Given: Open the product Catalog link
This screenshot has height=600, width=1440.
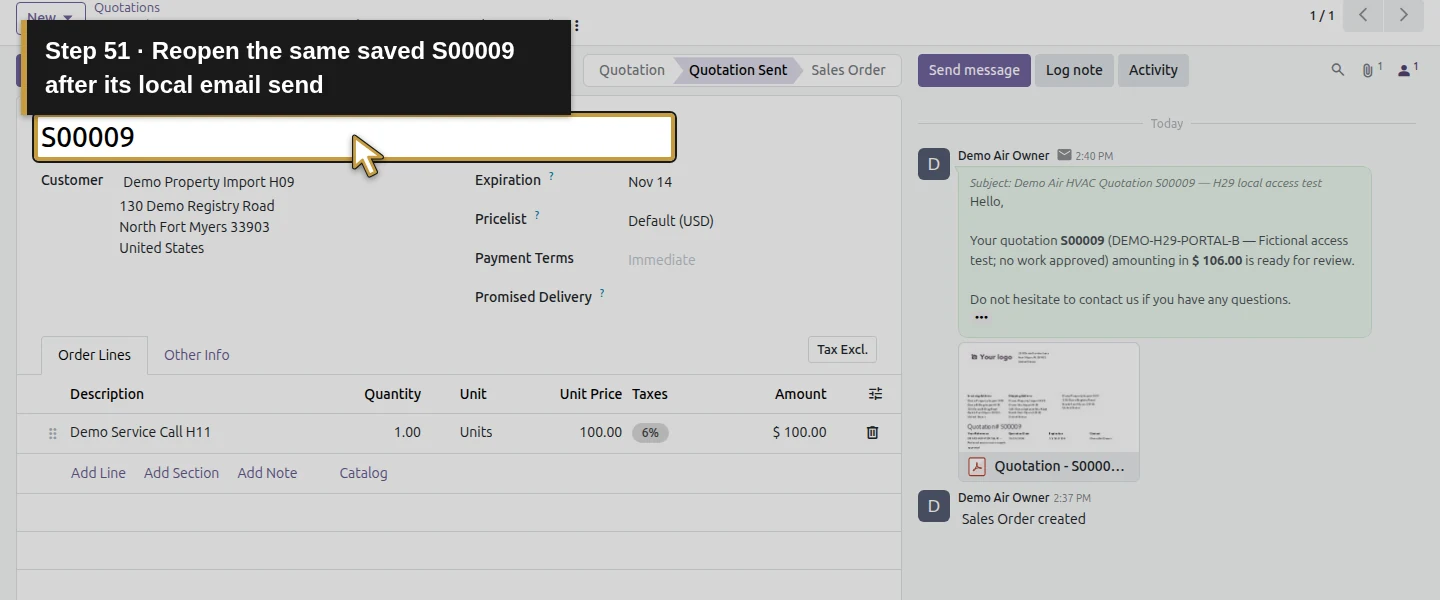Looking at the screenshot, I should 363,473.
